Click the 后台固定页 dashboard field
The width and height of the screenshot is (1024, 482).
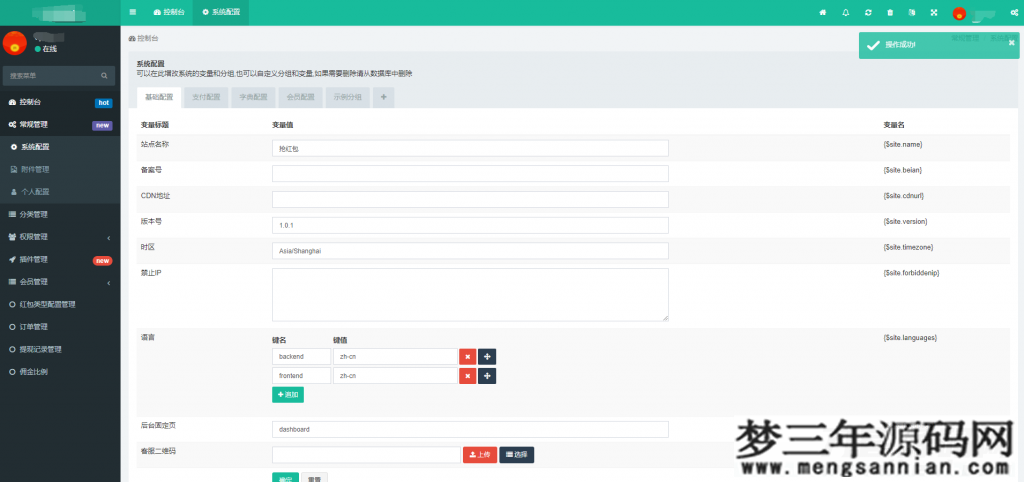click(x=470, y=429)
